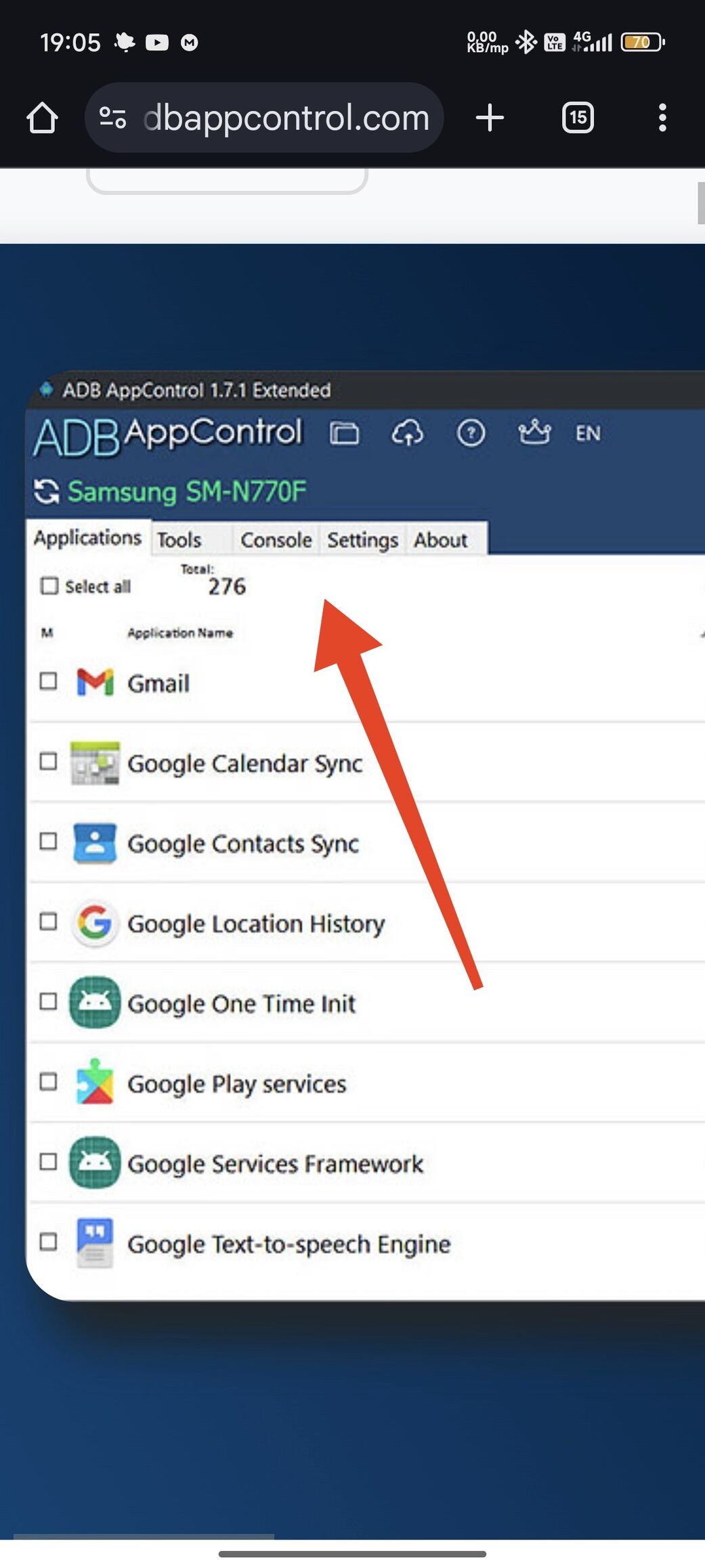The image size is (705, 1568).
Task: Click the Application Name column header
Action: coord(180,633)
